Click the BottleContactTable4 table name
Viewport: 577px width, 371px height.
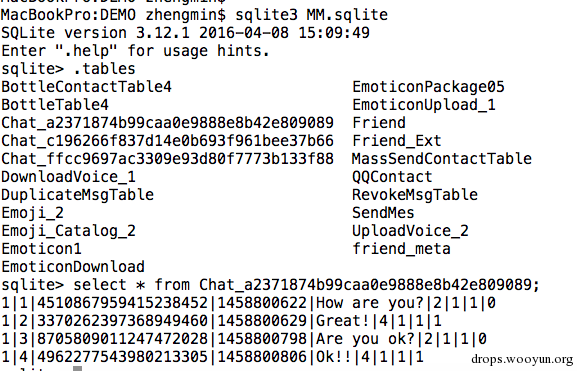86,87
